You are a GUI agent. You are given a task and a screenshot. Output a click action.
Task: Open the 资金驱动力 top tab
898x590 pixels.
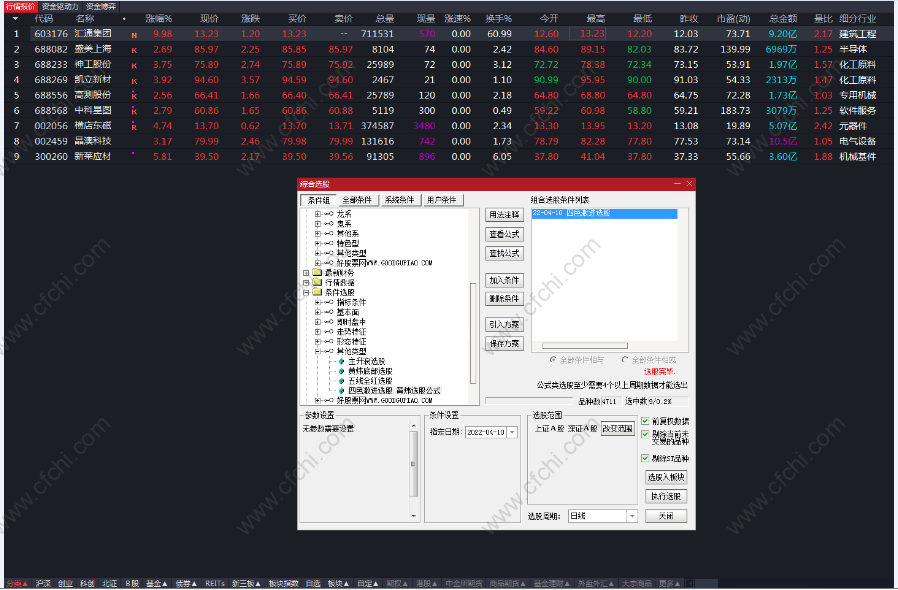60,7
